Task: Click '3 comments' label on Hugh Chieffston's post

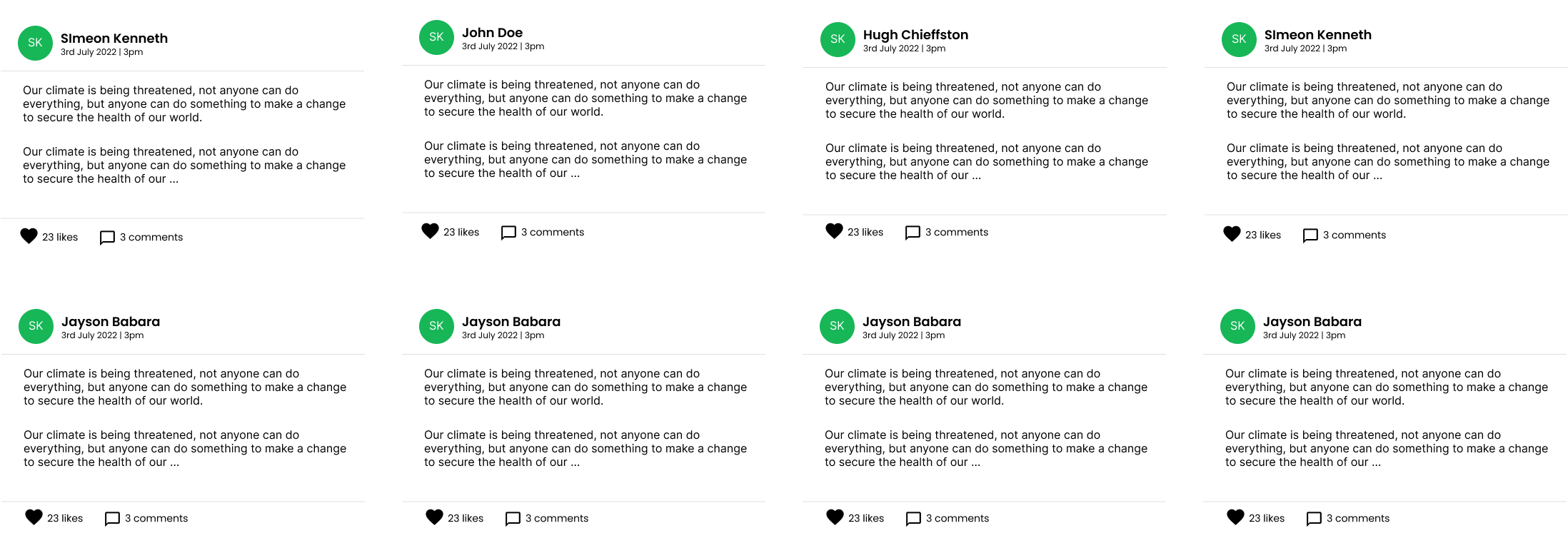Action: click(x=956, y=233)
